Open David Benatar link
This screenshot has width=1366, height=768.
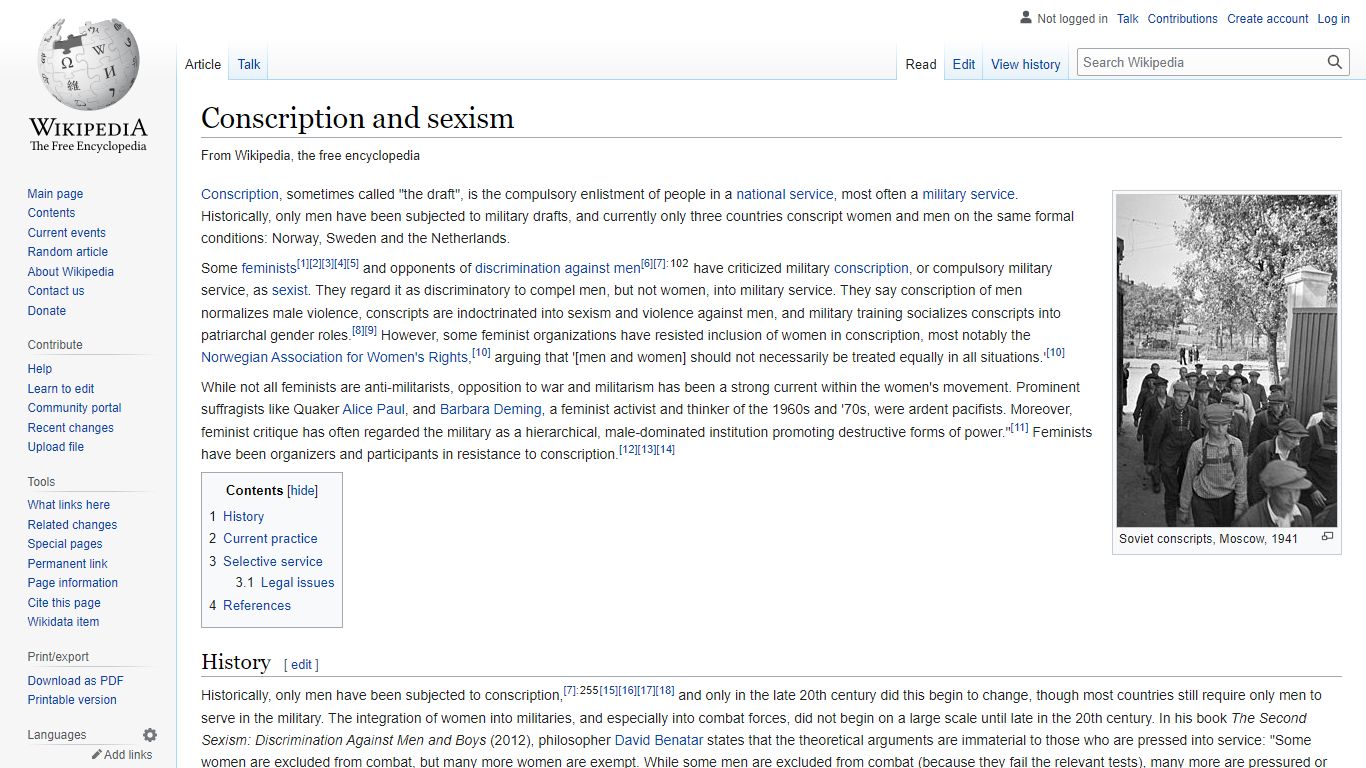click(x=659, y=740)
